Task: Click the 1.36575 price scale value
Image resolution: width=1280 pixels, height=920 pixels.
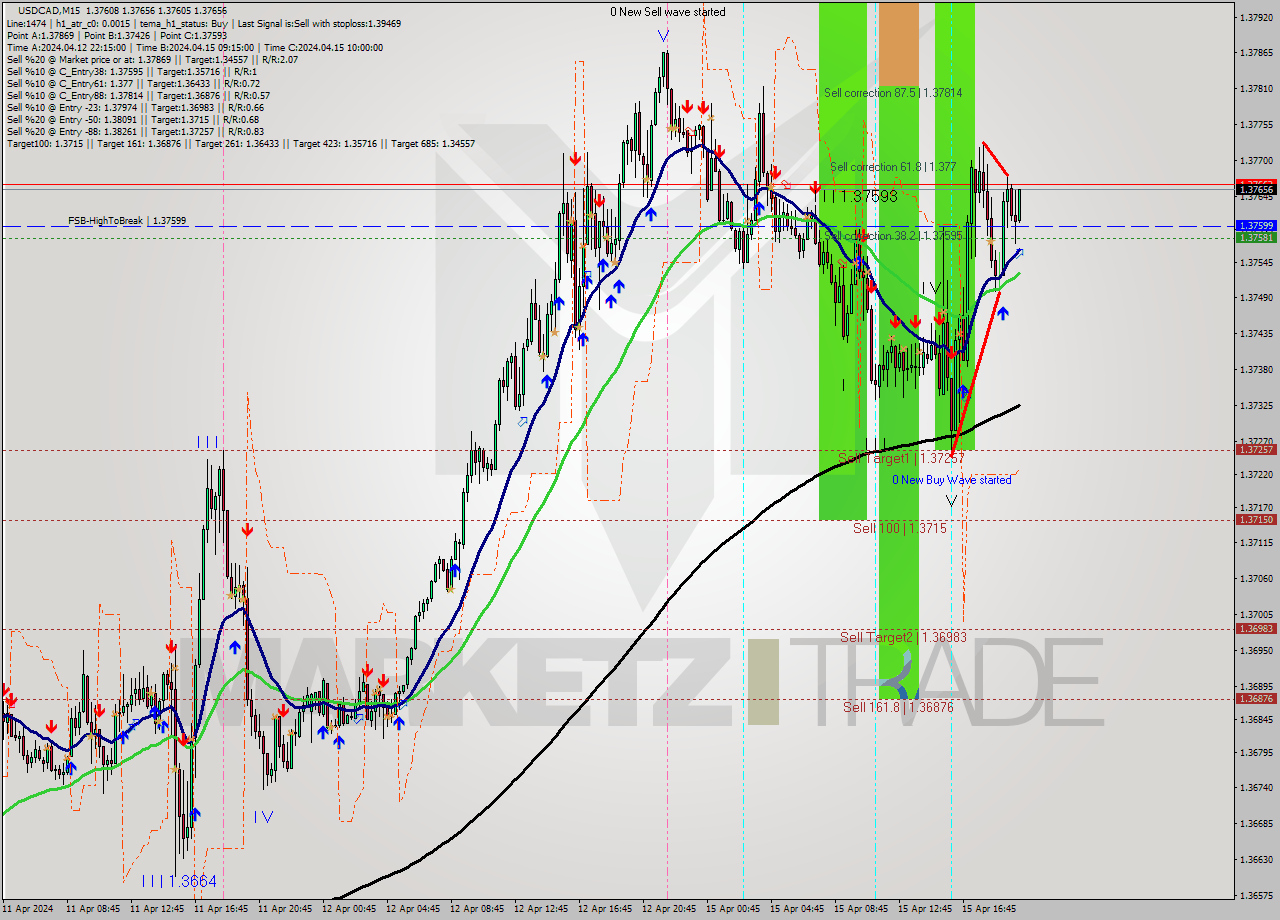Action: (1256, 896)
